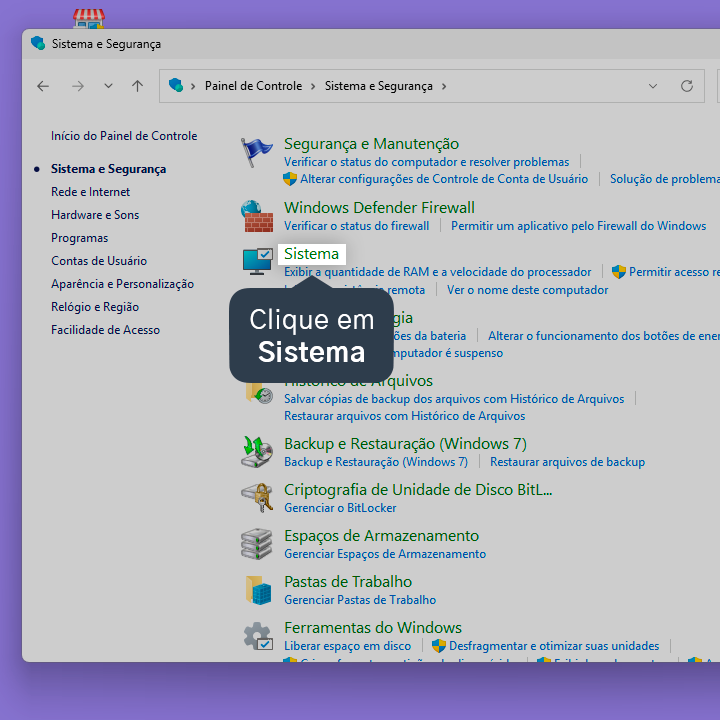
Task: Open the address bar history dropdown
Action: [652, 86]
